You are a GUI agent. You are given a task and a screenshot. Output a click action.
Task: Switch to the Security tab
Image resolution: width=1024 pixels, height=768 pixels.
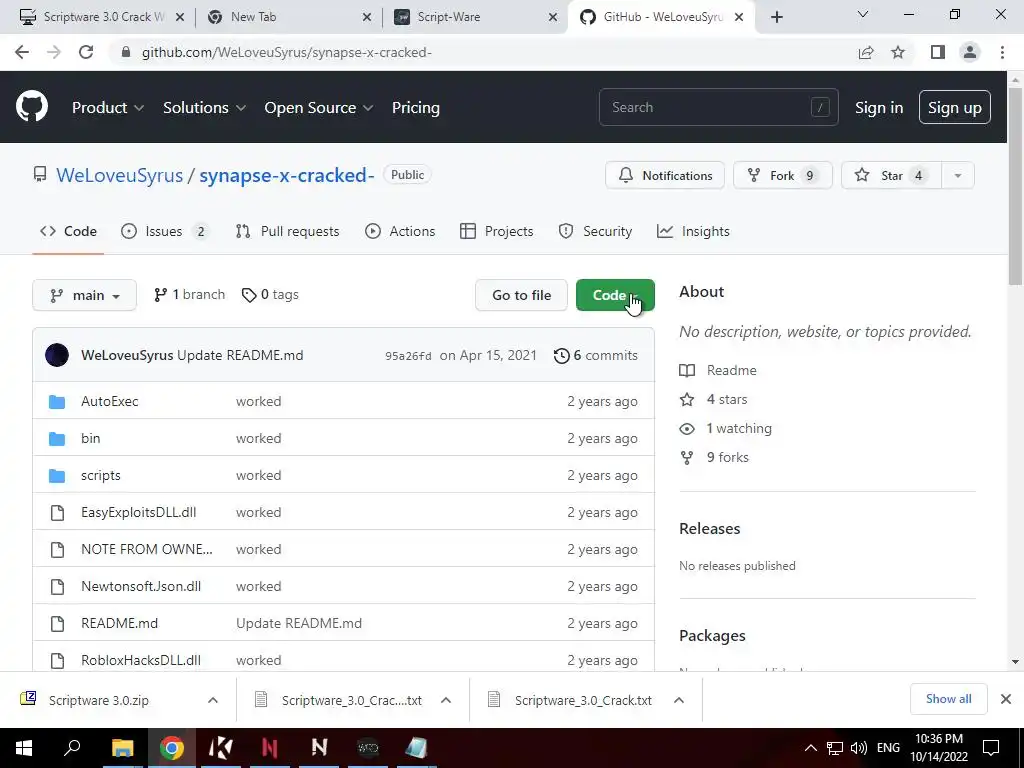(x=595, y=231)
